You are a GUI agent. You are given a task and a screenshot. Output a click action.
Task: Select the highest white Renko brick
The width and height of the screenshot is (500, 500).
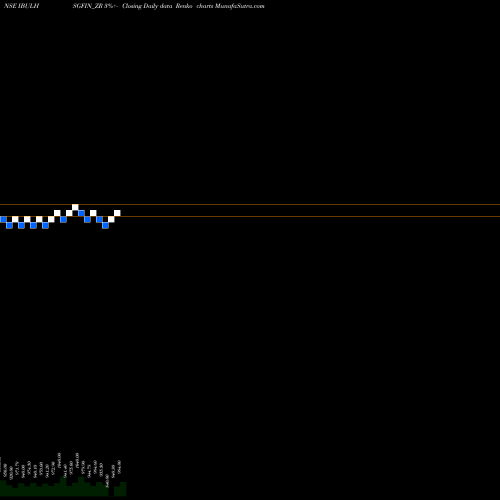click(75, 207)
